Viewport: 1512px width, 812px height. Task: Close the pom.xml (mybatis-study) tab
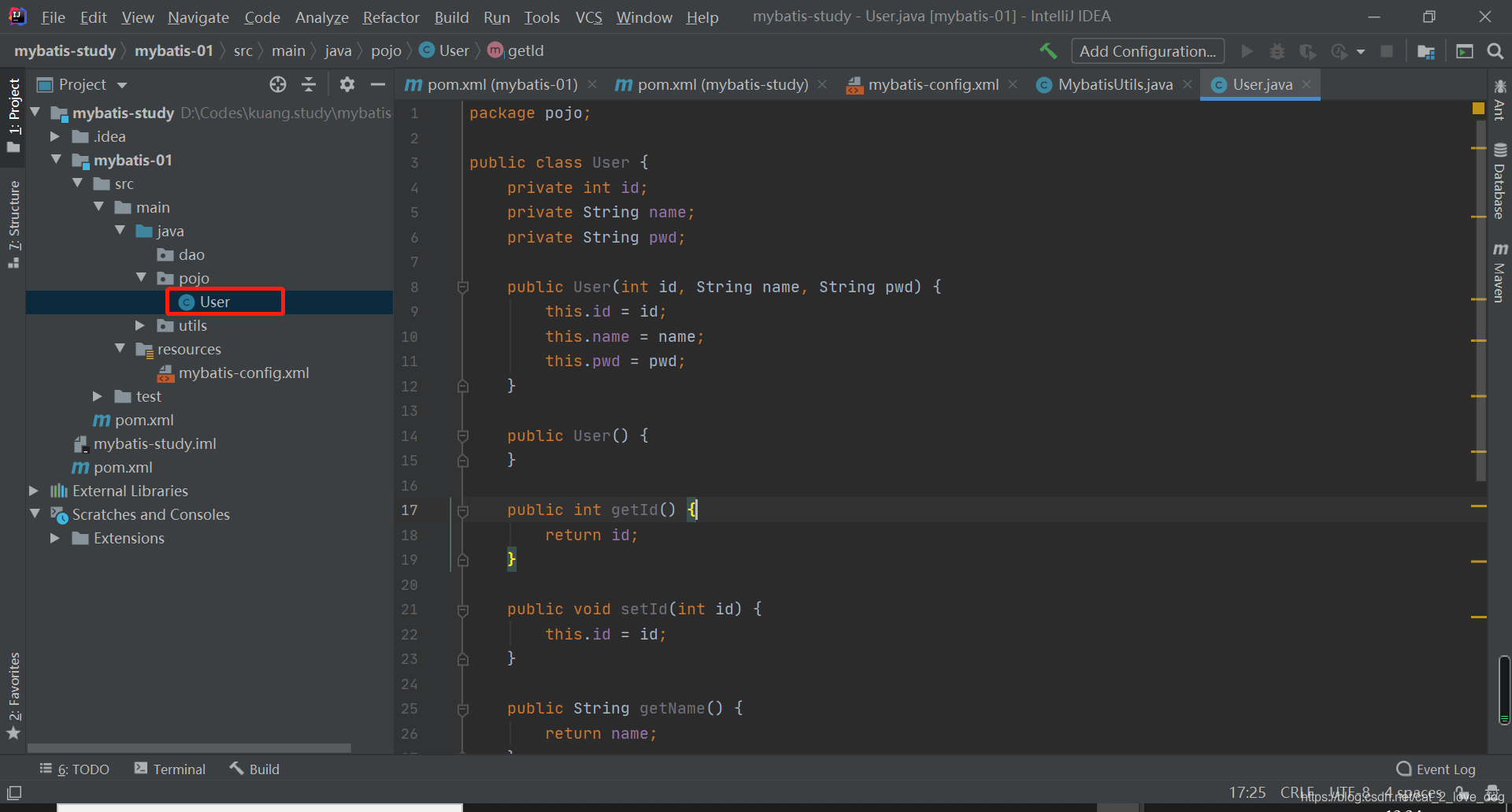pos(822,84)
